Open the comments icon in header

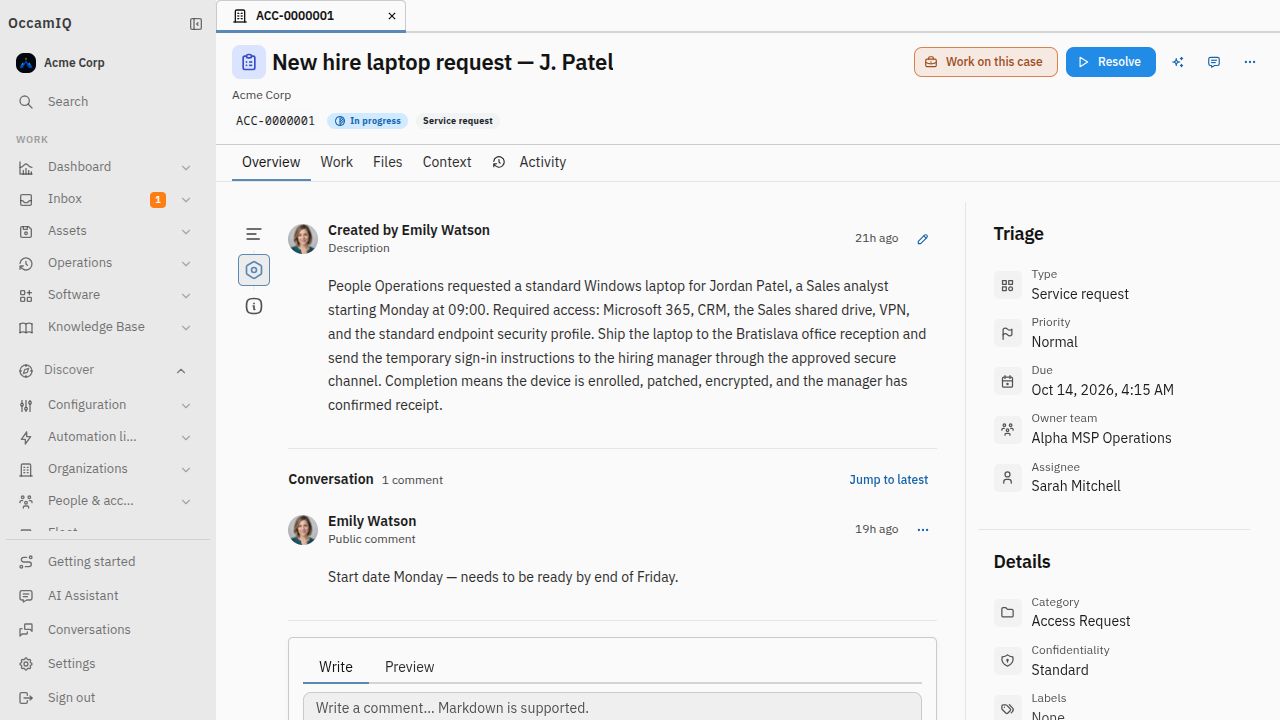(x=1214, y=62)
